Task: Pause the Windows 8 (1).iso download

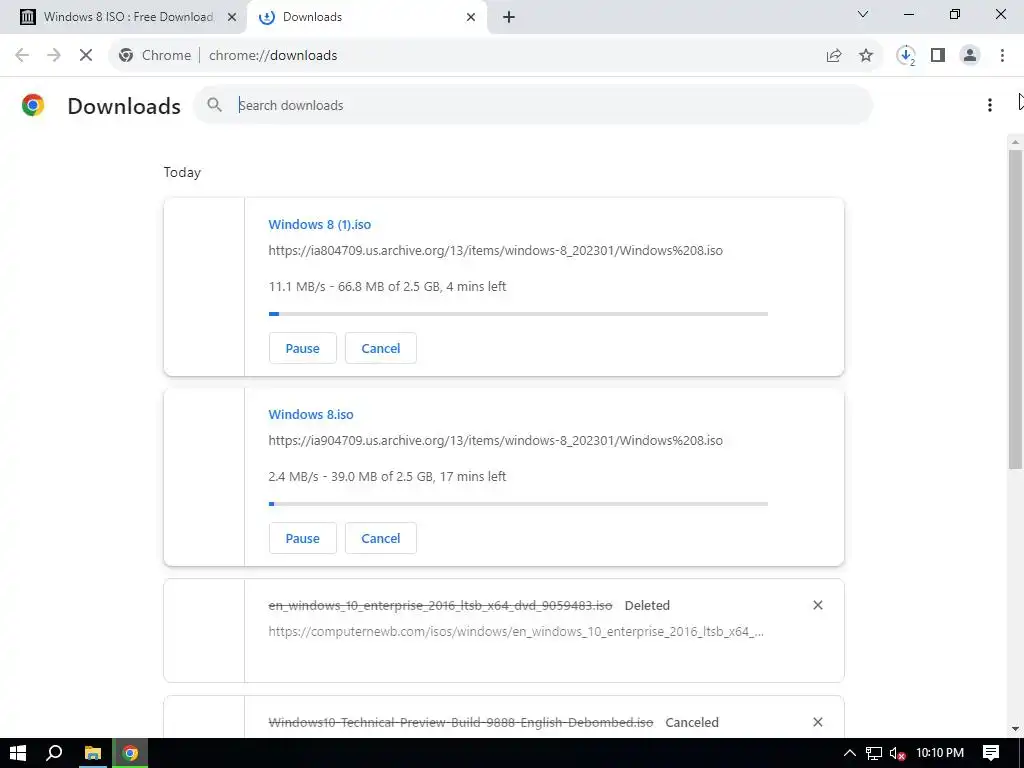Action: click(302, 348)
